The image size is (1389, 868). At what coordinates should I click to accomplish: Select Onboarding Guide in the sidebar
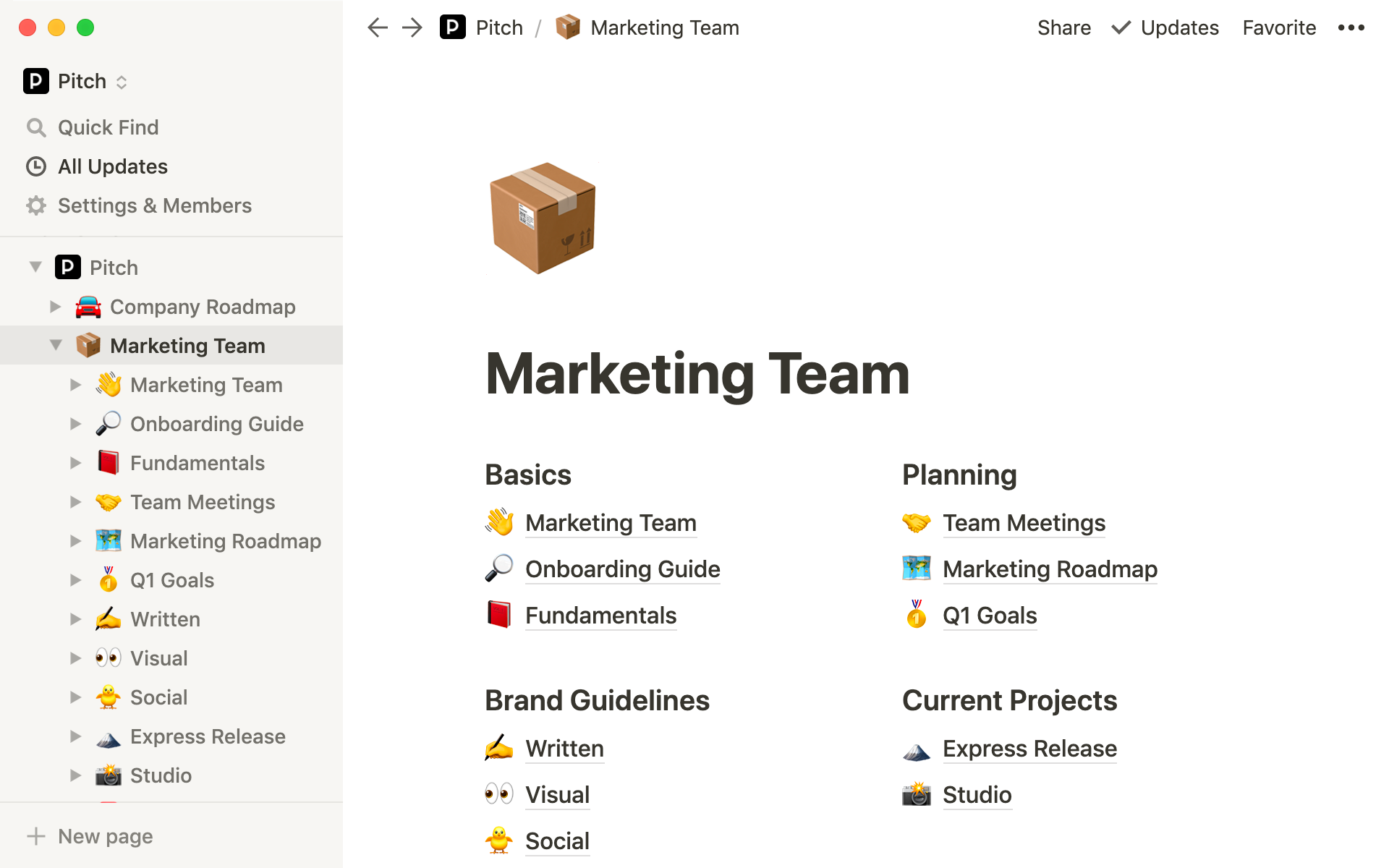tap(216, 424)
